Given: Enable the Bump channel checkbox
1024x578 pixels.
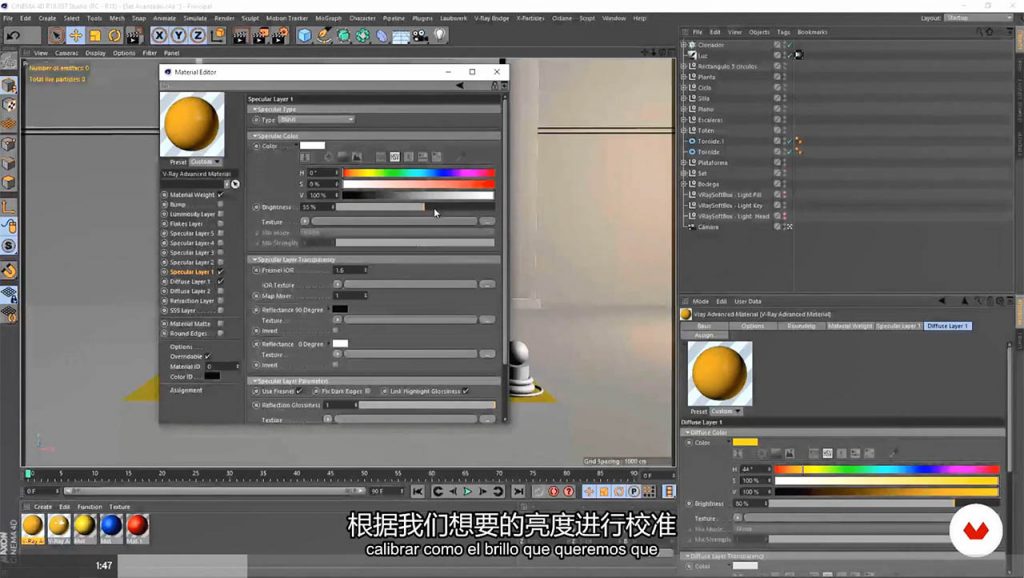Looking at the screenshot, I should coord(220,204).
